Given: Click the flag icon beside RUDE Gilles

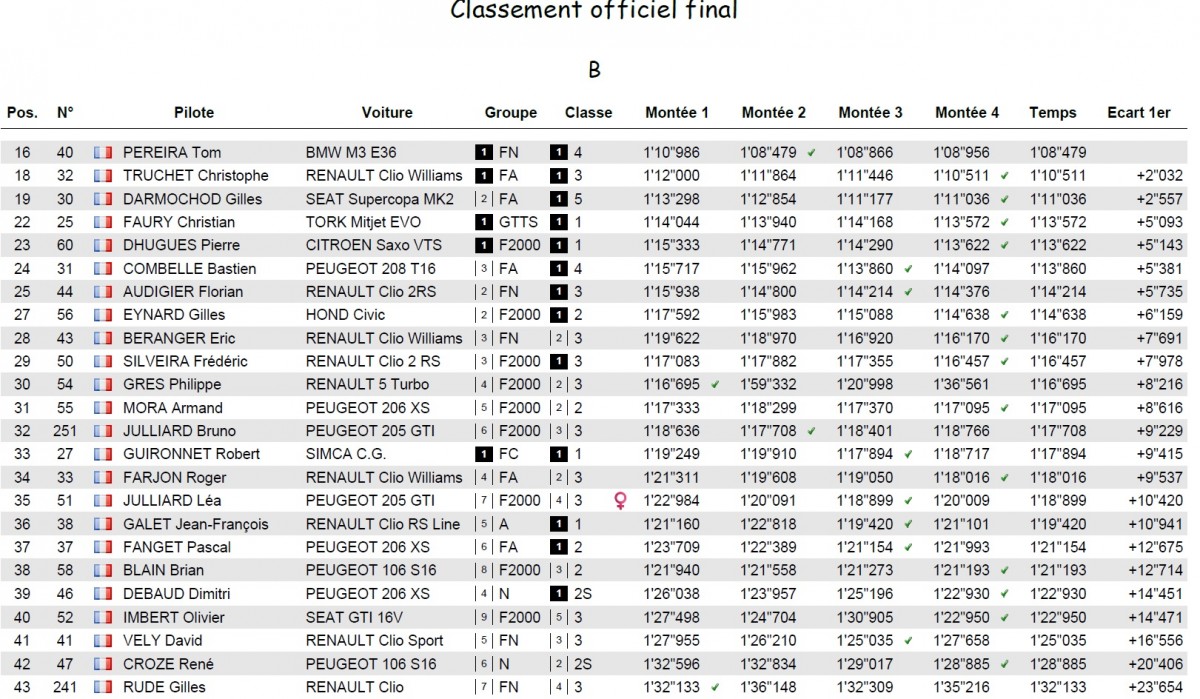Looking at the screenshot, I should tap(102, 686).
